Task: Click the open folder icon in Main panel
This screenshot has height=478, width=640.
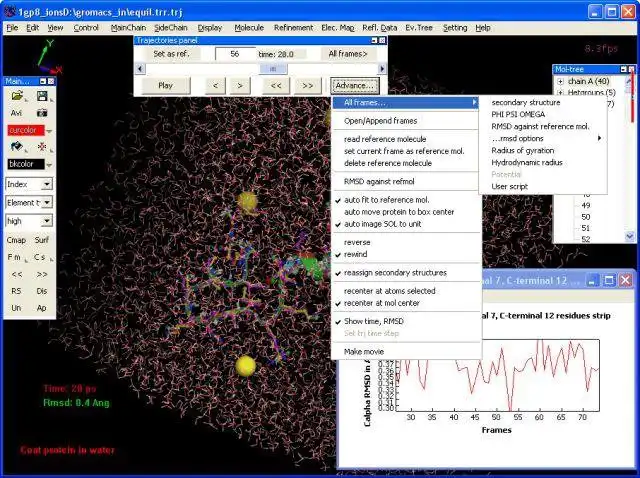Action: point(17,96)
